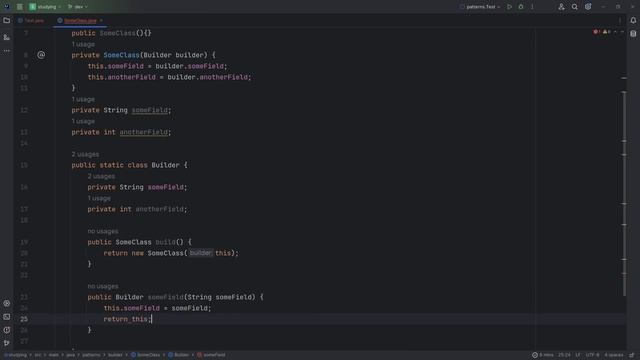Open the Problems tool window icon
The width and height of the screenshot is (640, 360).
(7, 330)
